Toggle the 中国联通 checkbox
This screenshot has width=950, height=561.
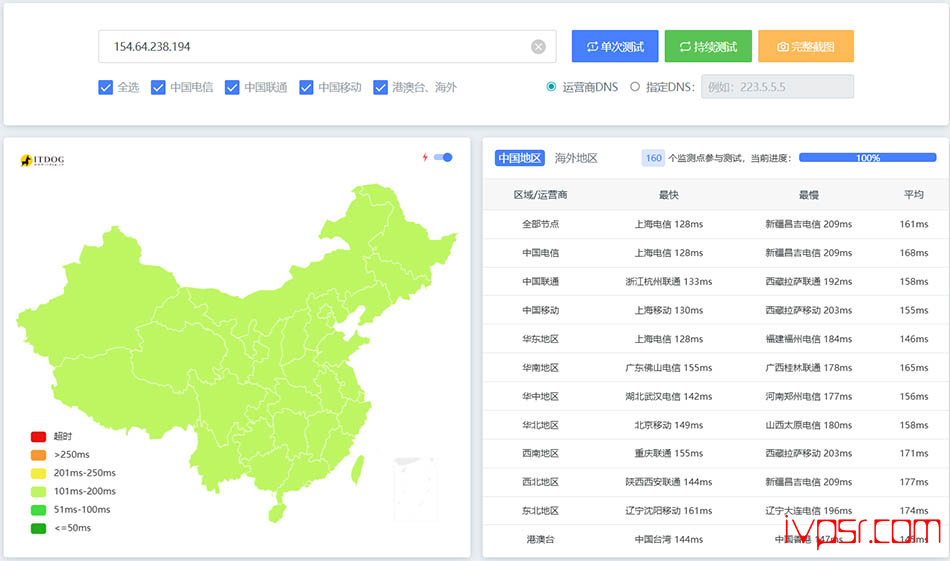[232, 87]
